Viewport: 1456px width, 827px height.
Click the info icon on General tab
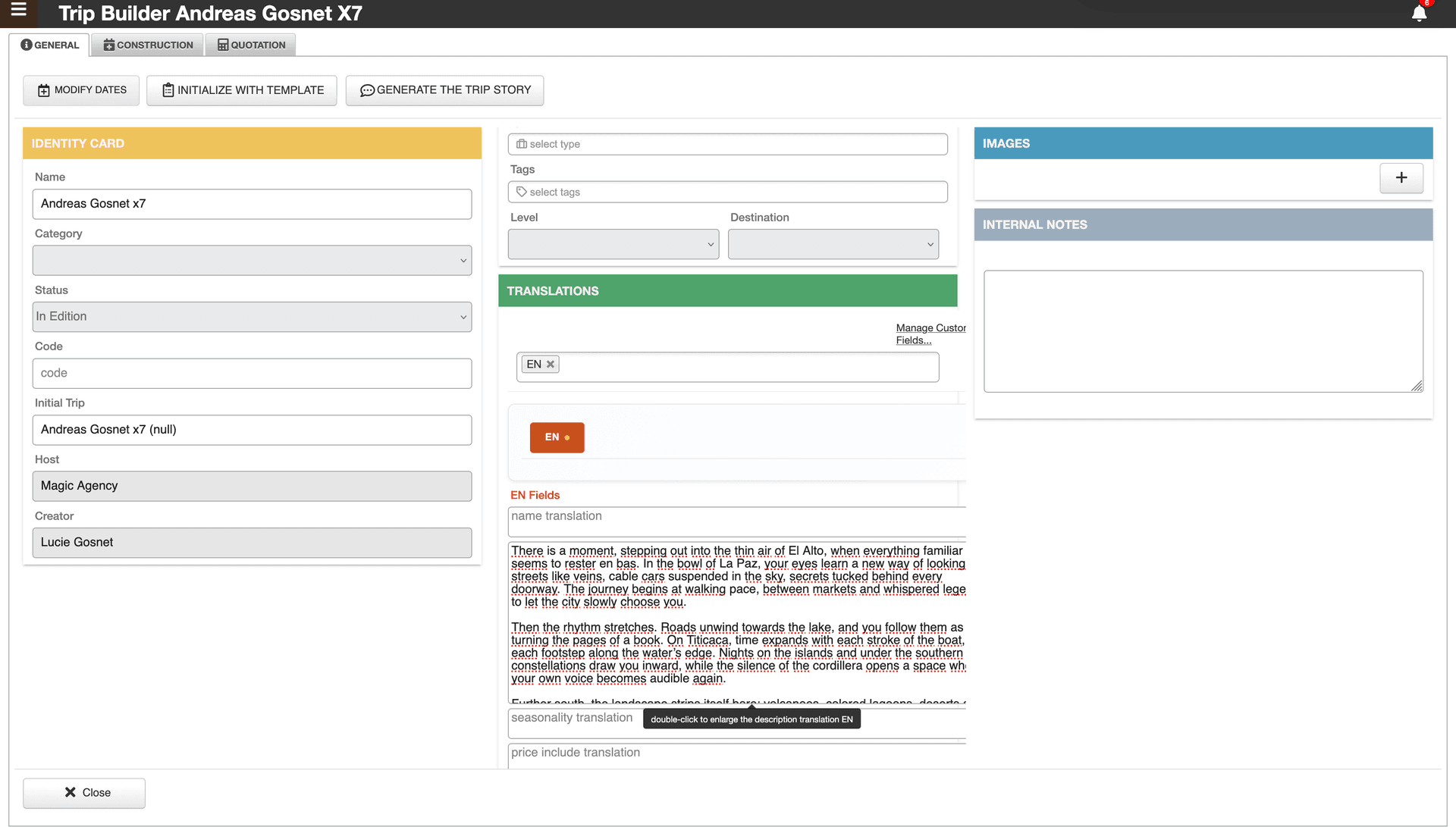[x=27, y=45]
